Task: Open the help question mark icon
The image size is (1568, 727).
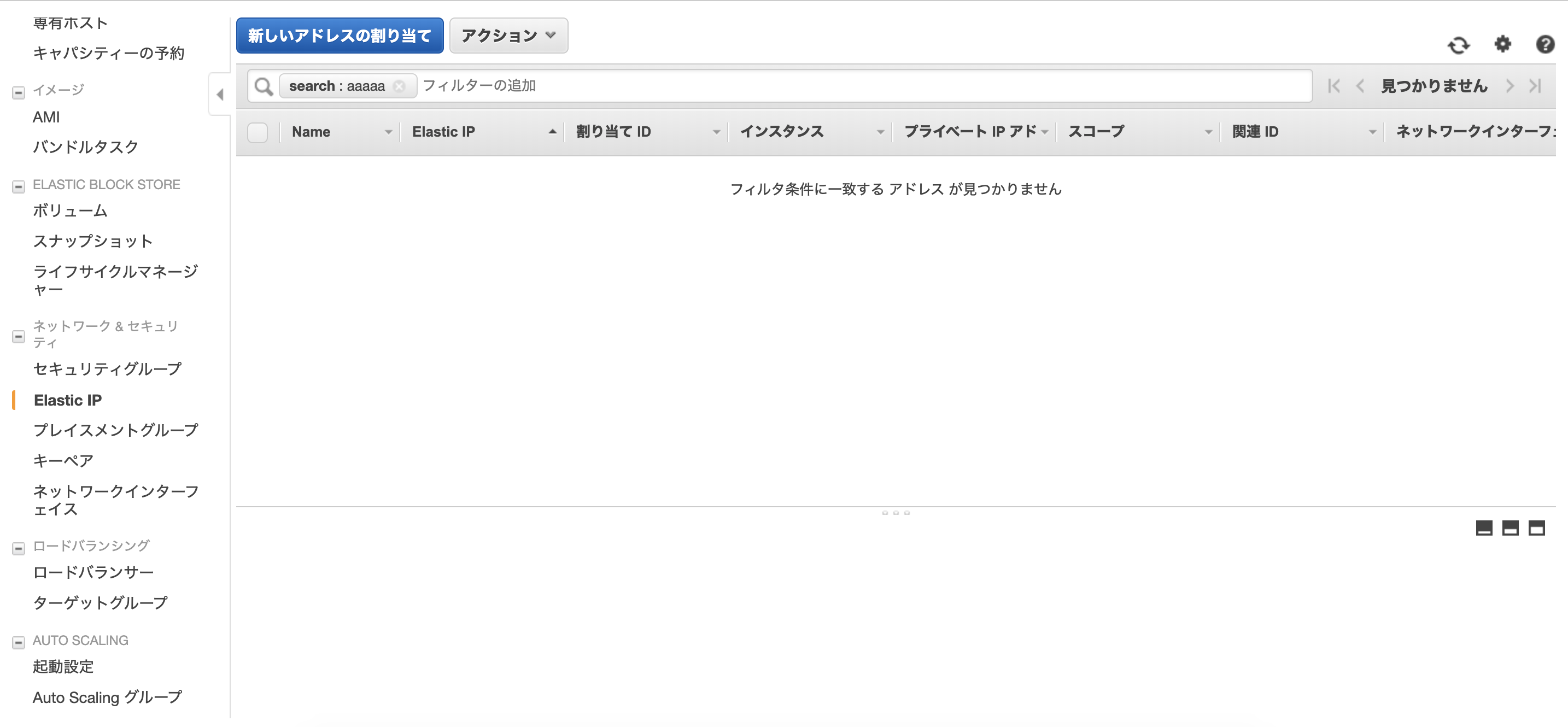Action: tap(1545, 44)
